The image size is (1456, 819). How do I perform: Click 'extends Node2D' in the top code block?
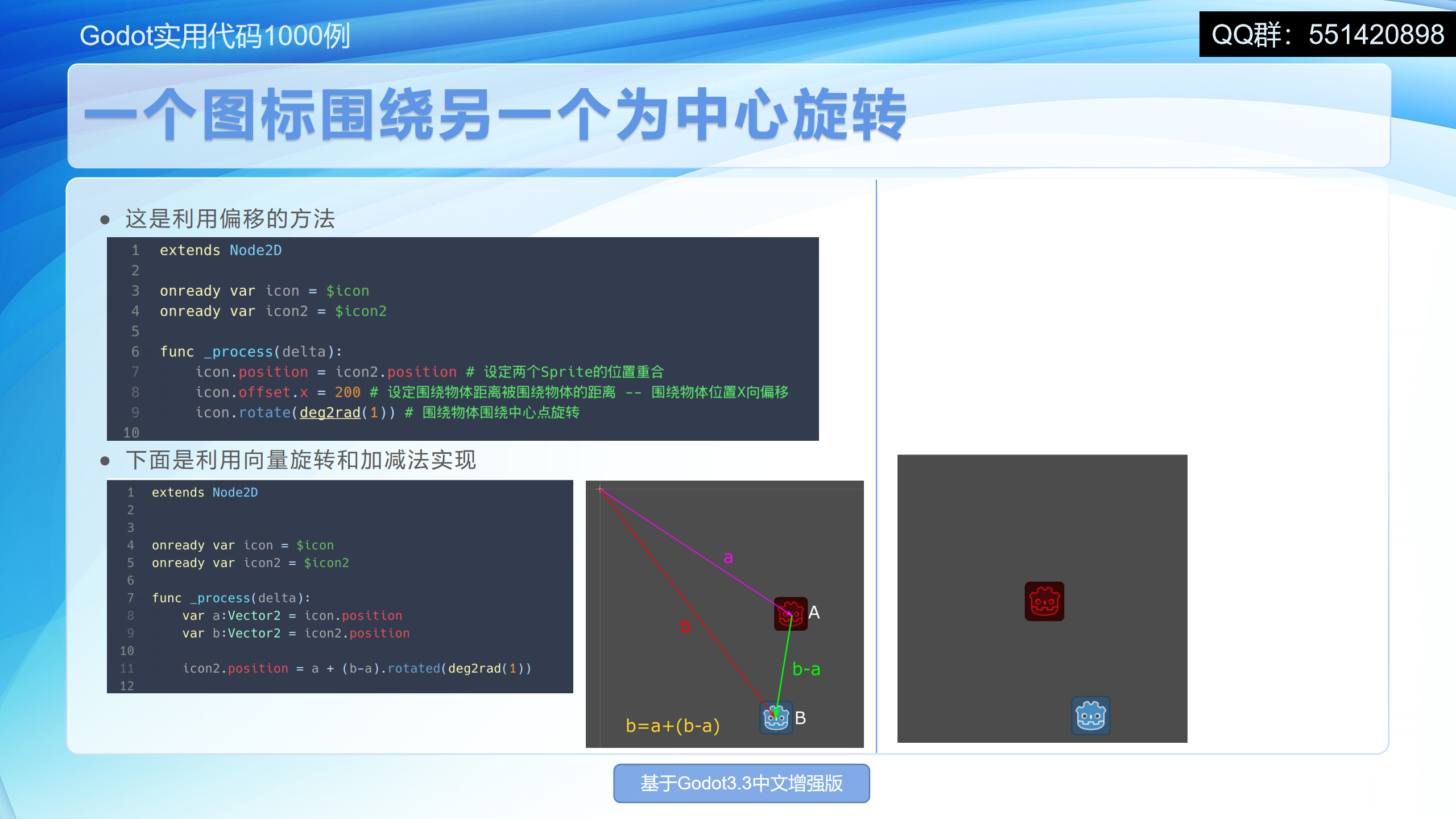pyautogui.click(x=221, y=250)
